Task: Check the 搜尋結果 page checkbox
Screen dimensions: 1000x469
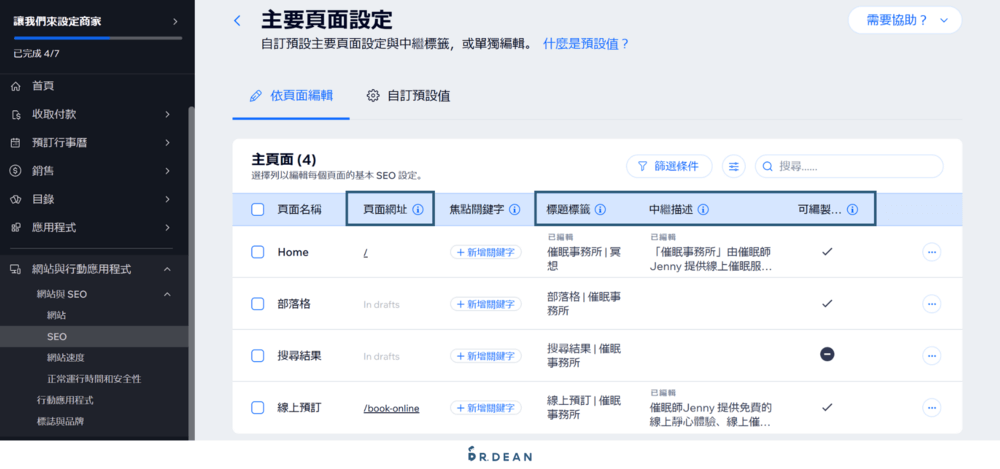Action: pyautogui.click(x=258, y=355)
